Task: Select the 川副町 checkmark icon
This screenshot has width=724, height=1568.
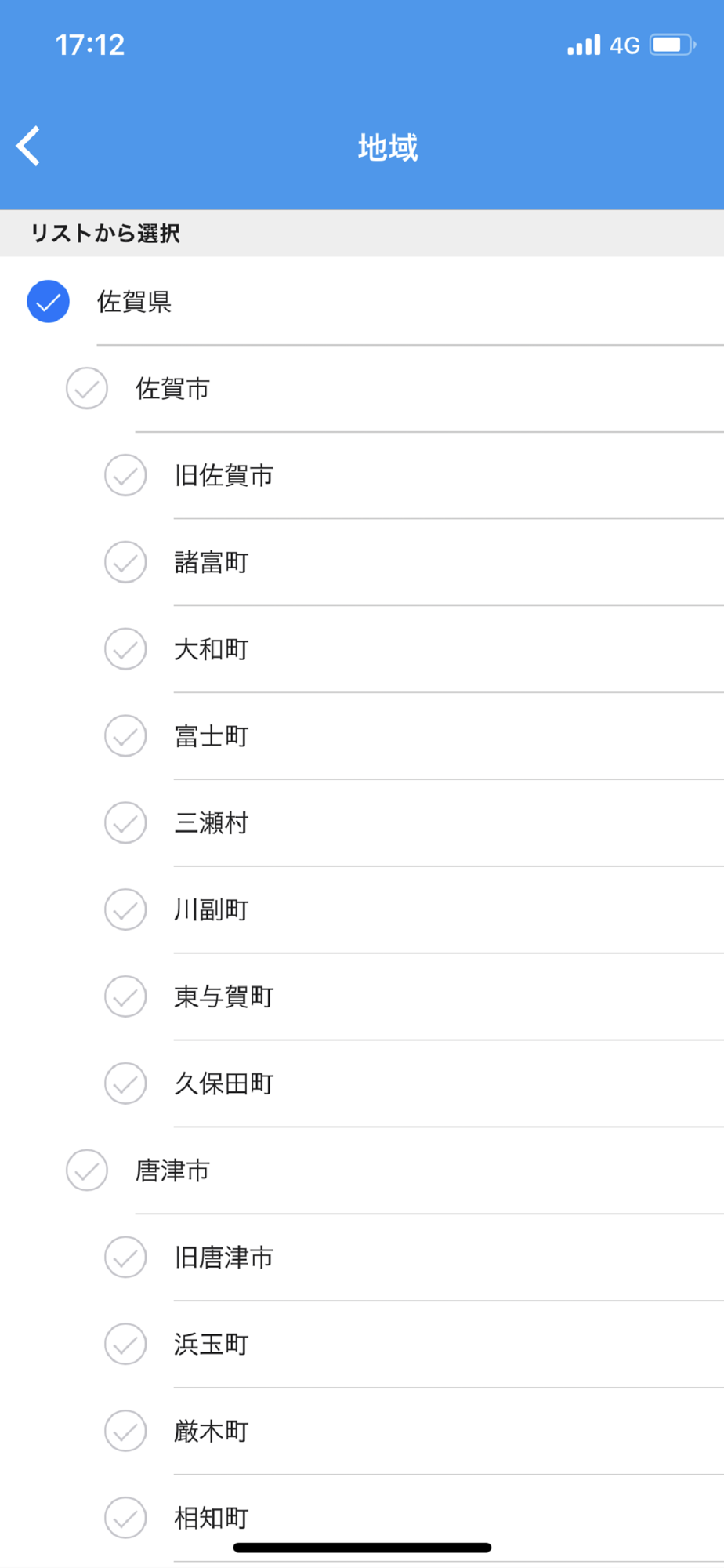Action: 125,910
